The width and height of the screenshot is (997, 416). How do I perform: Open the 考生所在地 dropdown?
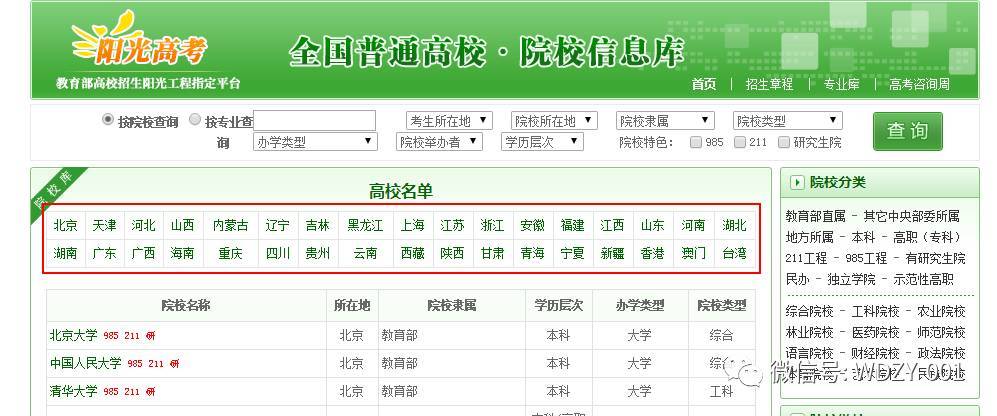[x=449, y=121]
